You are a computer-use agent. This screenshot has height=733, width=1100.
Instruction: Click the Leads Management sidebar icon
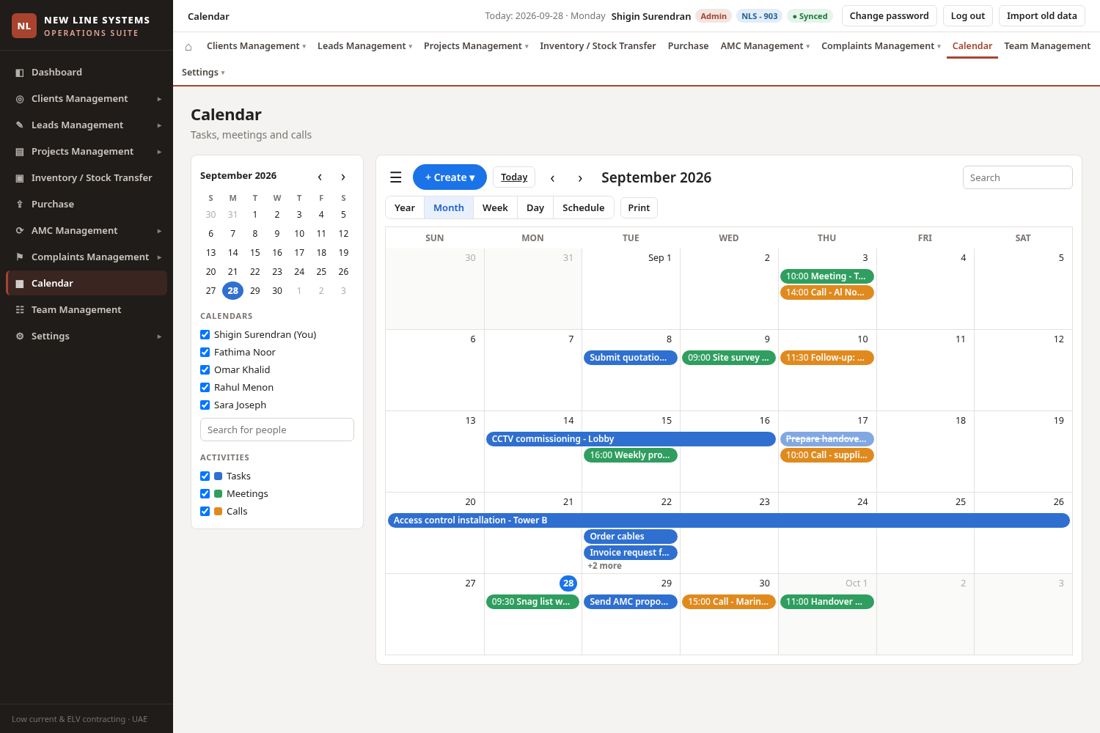[x=20, y=125]
